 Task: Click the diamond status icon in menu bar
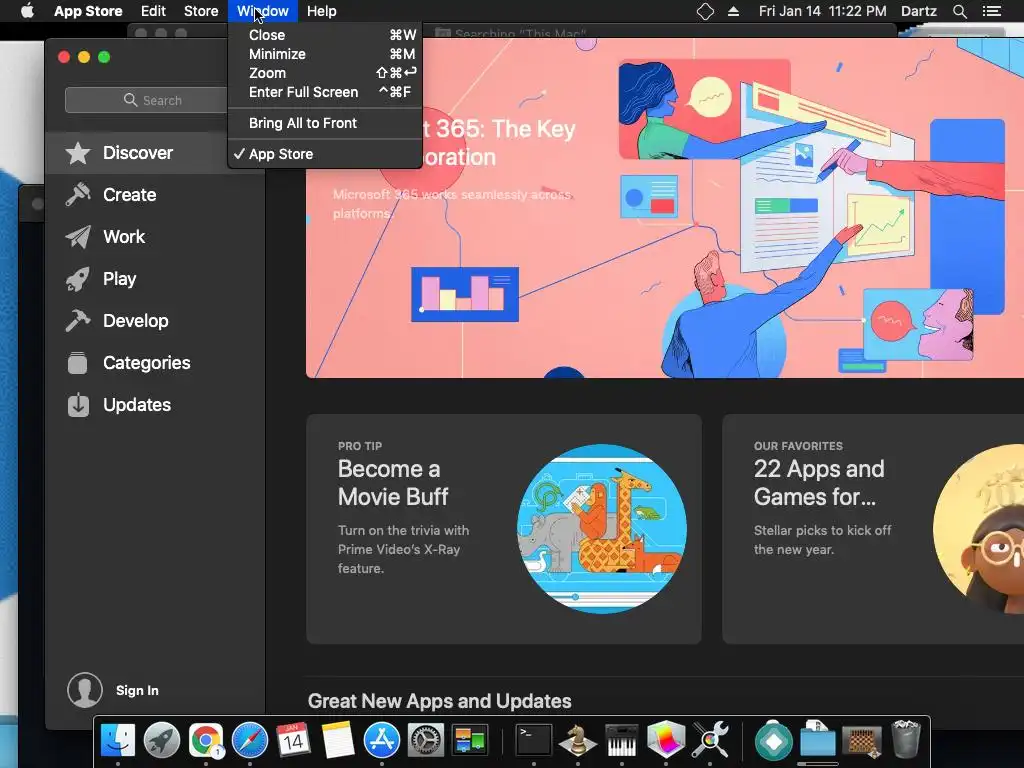coord(705,11)
